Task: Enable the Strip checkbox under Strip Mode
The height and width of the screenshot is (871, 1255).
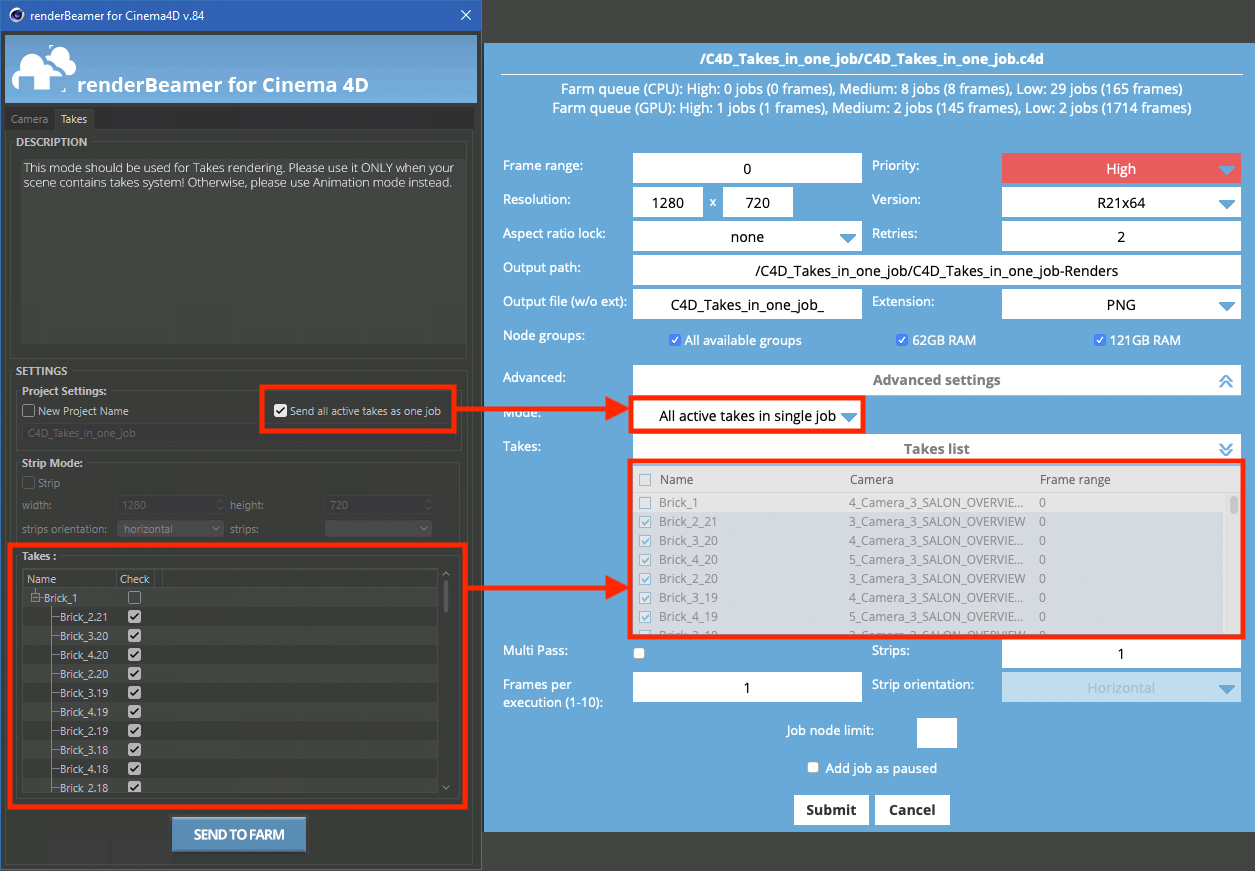Action: click(x=29, y=483)
